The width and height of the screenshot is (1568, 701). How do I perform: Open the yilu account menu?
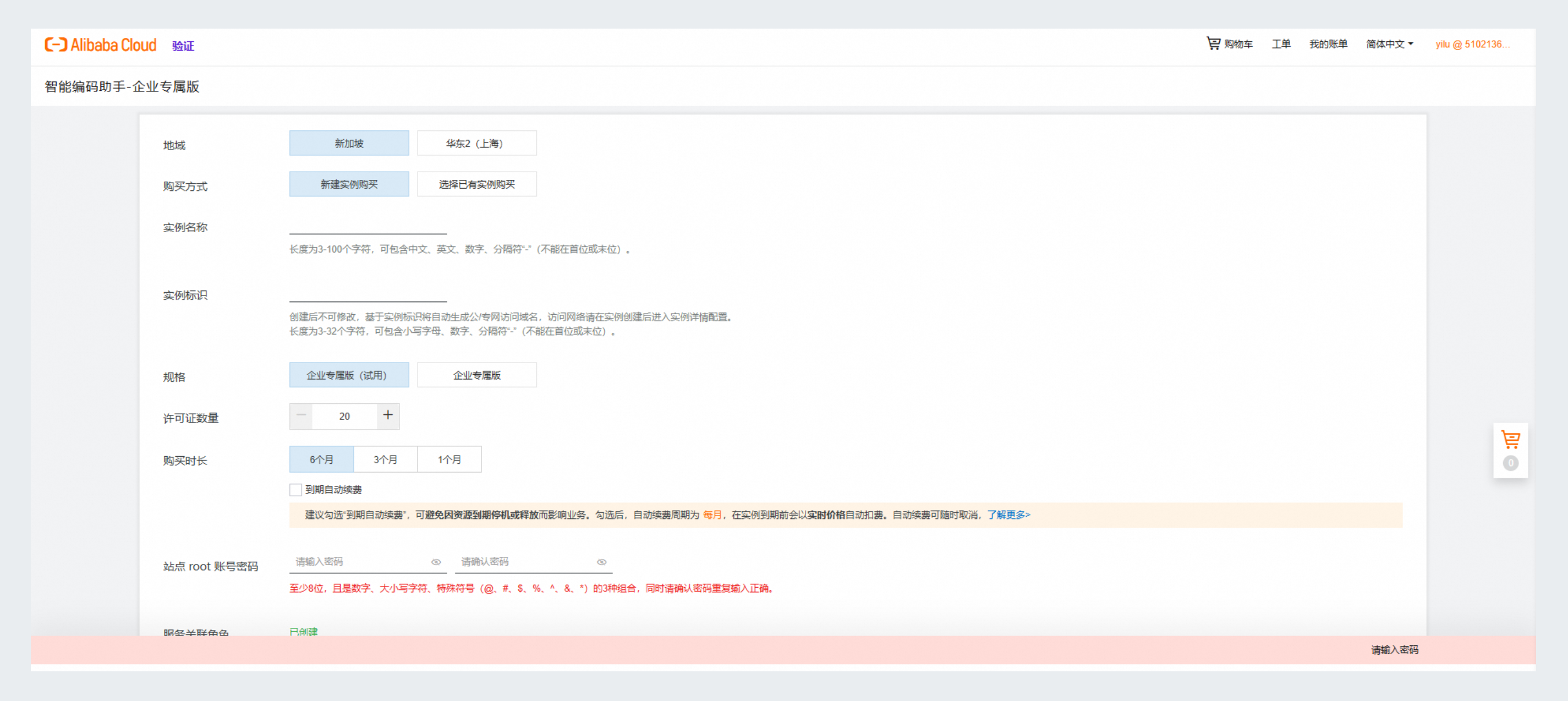click(1472, 44)
